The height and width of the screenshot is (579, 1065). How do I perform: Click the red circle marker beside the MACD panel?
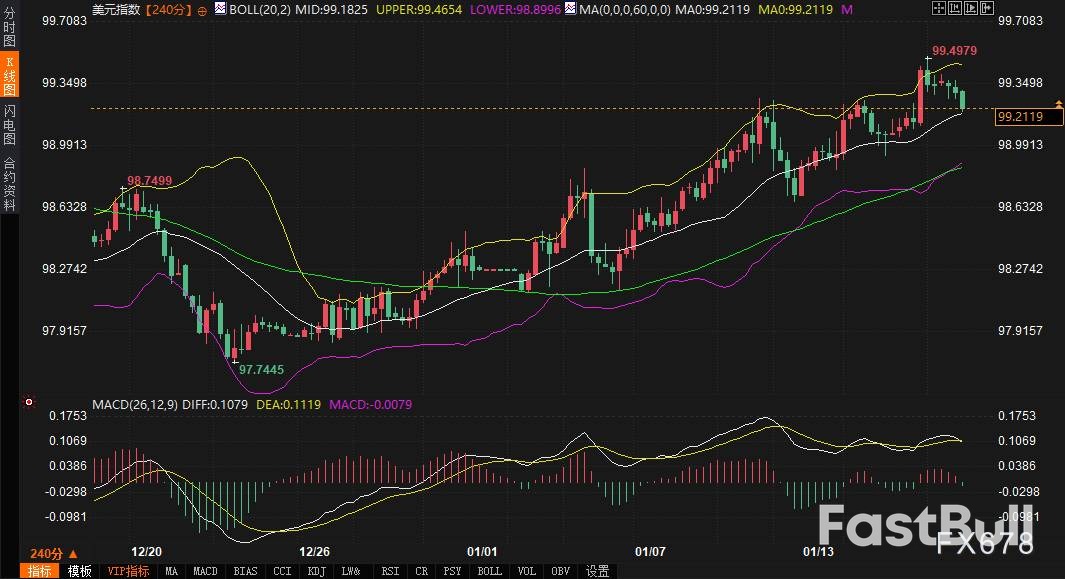(x=29, y=404)
